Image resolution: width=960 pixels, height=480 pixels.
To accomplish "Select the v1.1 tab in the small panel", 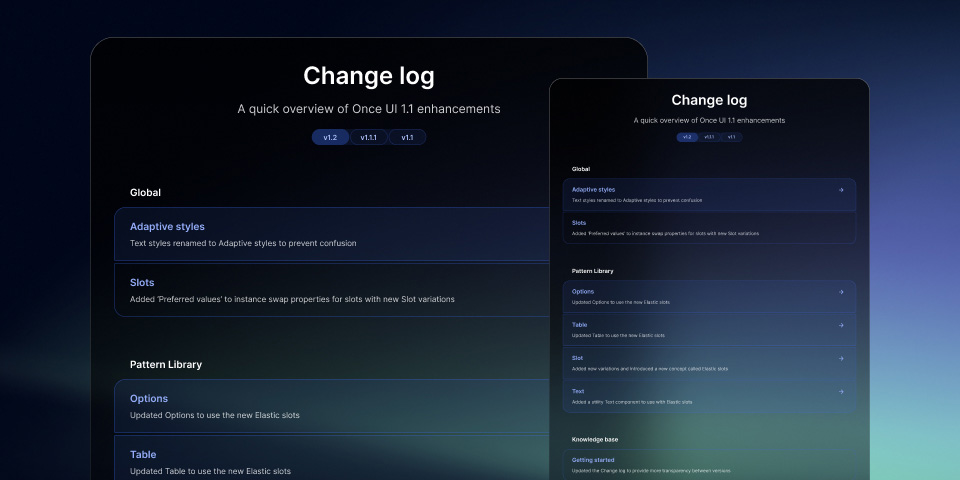I will pos(732,137).
